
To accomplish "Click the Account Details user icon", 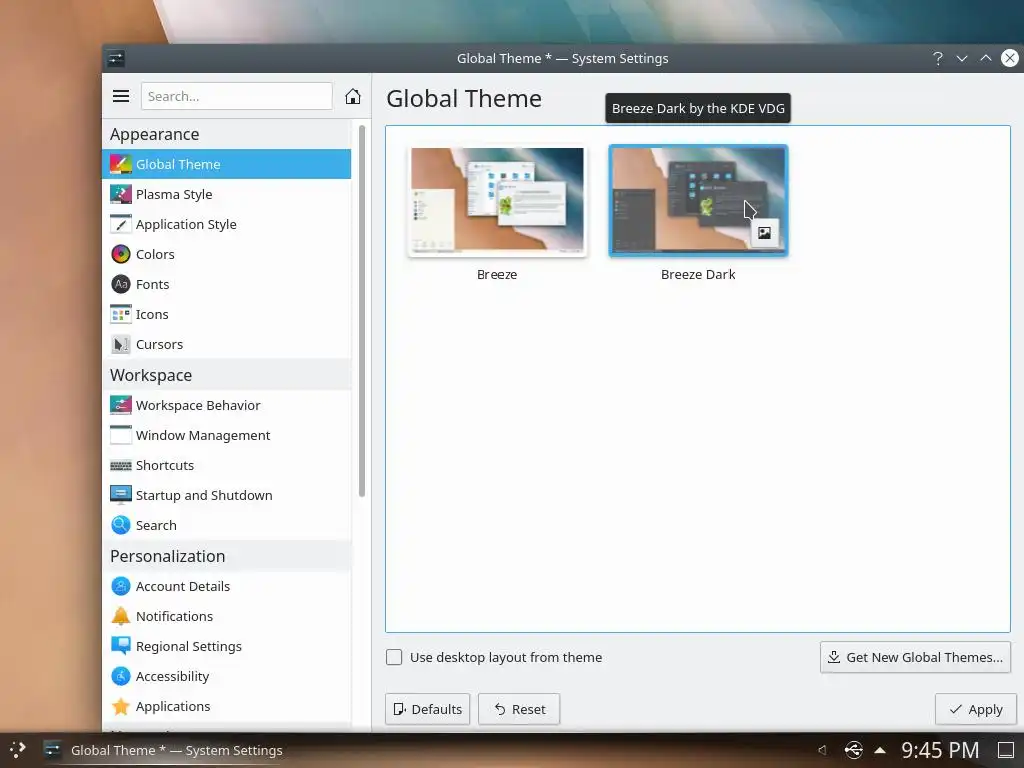I will point(121,586).
